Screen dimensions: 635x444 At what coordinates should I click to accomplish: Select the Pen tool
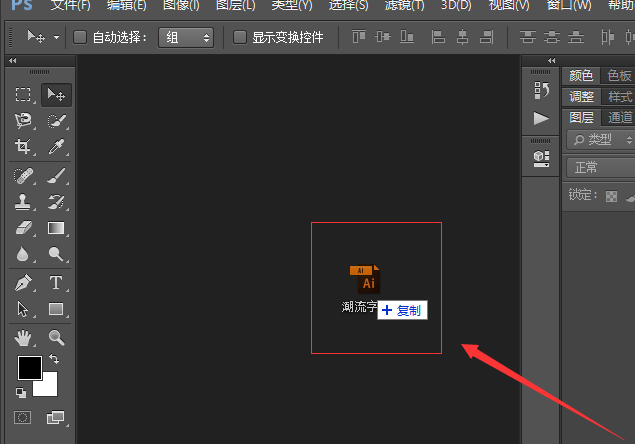tap(23, 283)
